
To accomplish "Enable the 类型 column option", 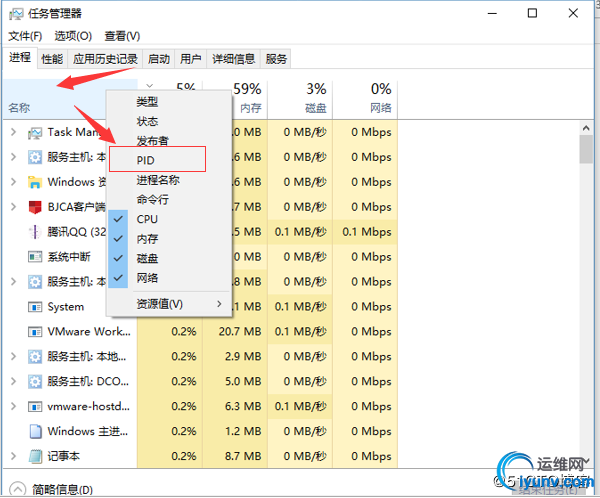I will (x=169, y=102).
